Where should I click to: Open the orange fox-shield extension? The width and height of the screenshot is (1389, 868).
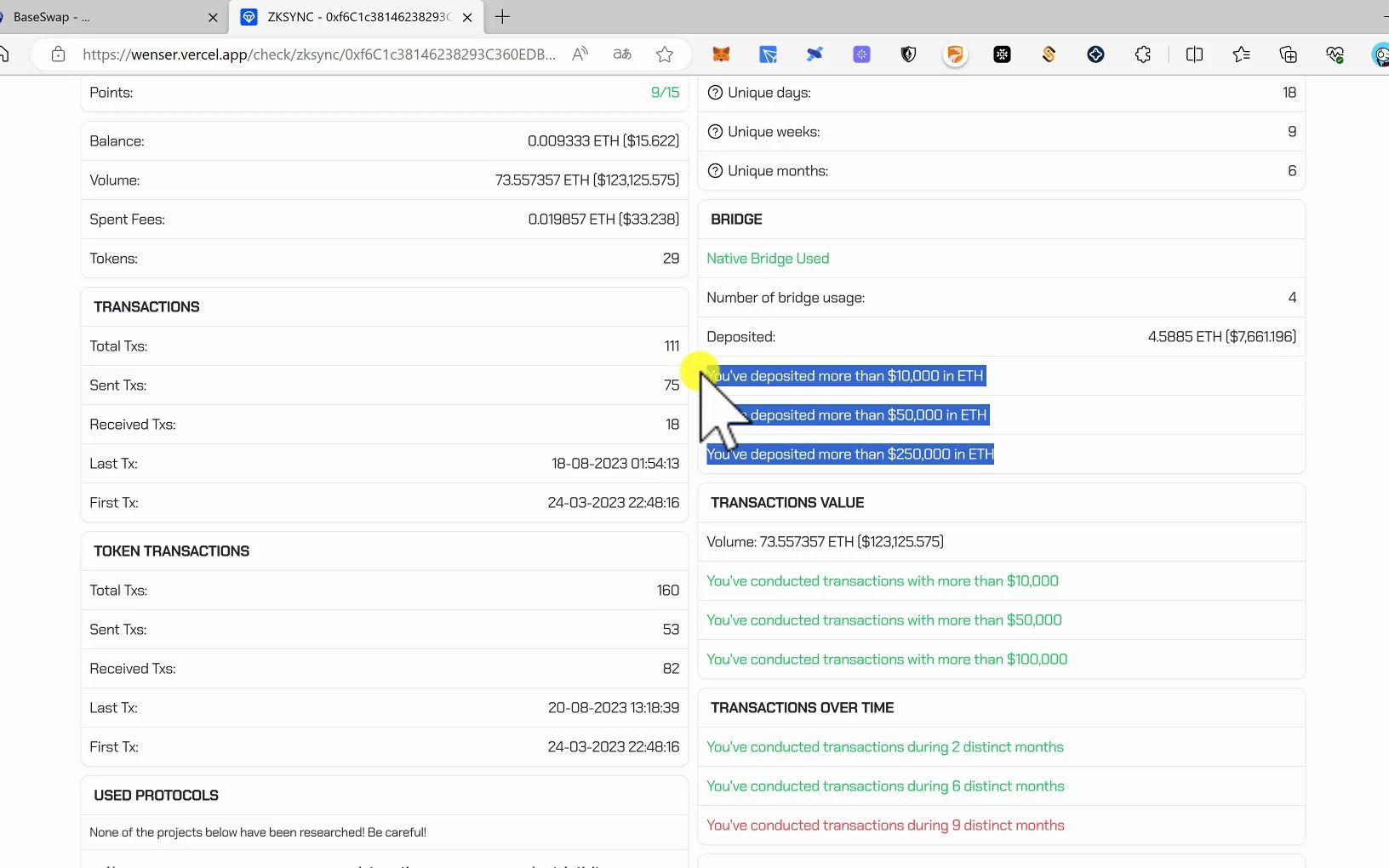coord(955,54)
